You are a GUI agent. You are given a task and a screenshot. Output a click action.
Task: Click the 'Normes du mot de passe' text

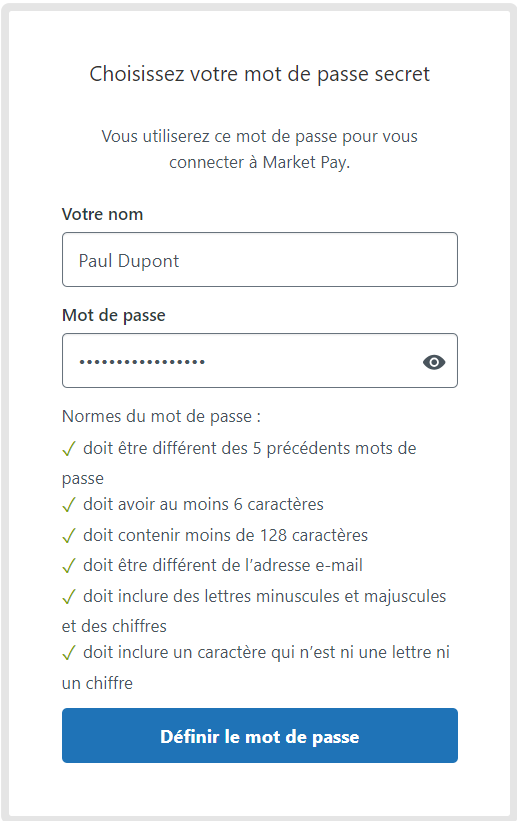click(161, 416)
